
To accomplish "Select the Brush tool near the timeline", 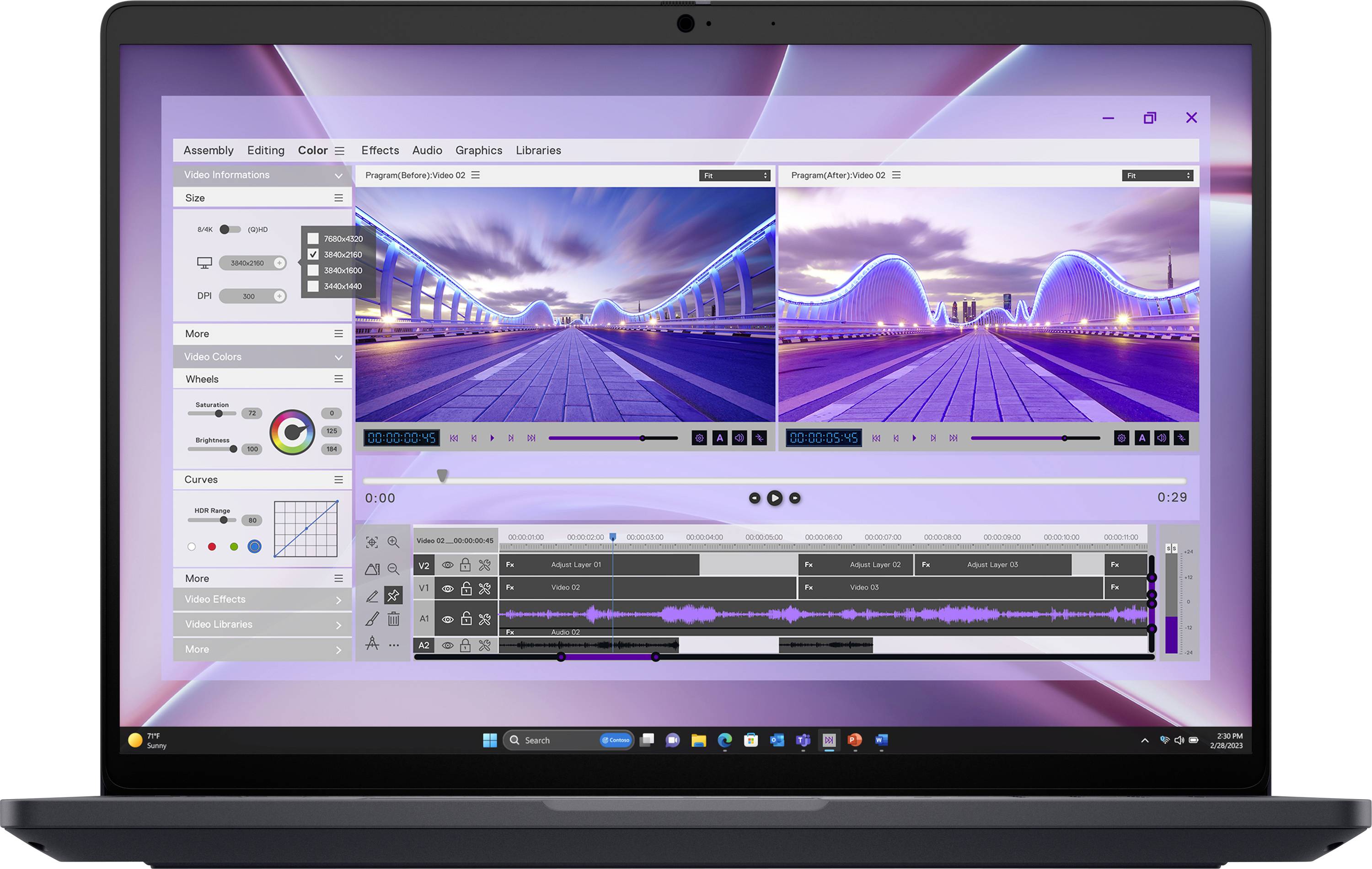I will click(372, 619).
